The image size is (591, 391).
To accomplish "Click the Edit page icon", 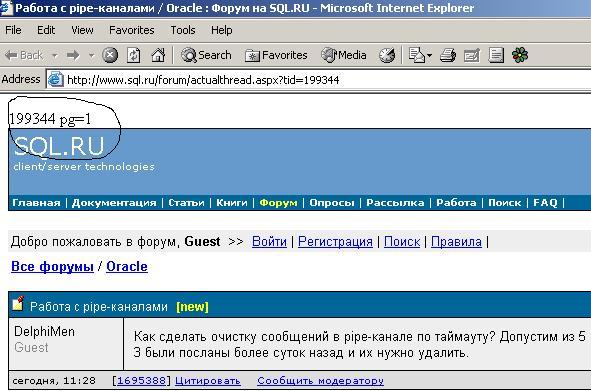I will click(x=472, y=55).
